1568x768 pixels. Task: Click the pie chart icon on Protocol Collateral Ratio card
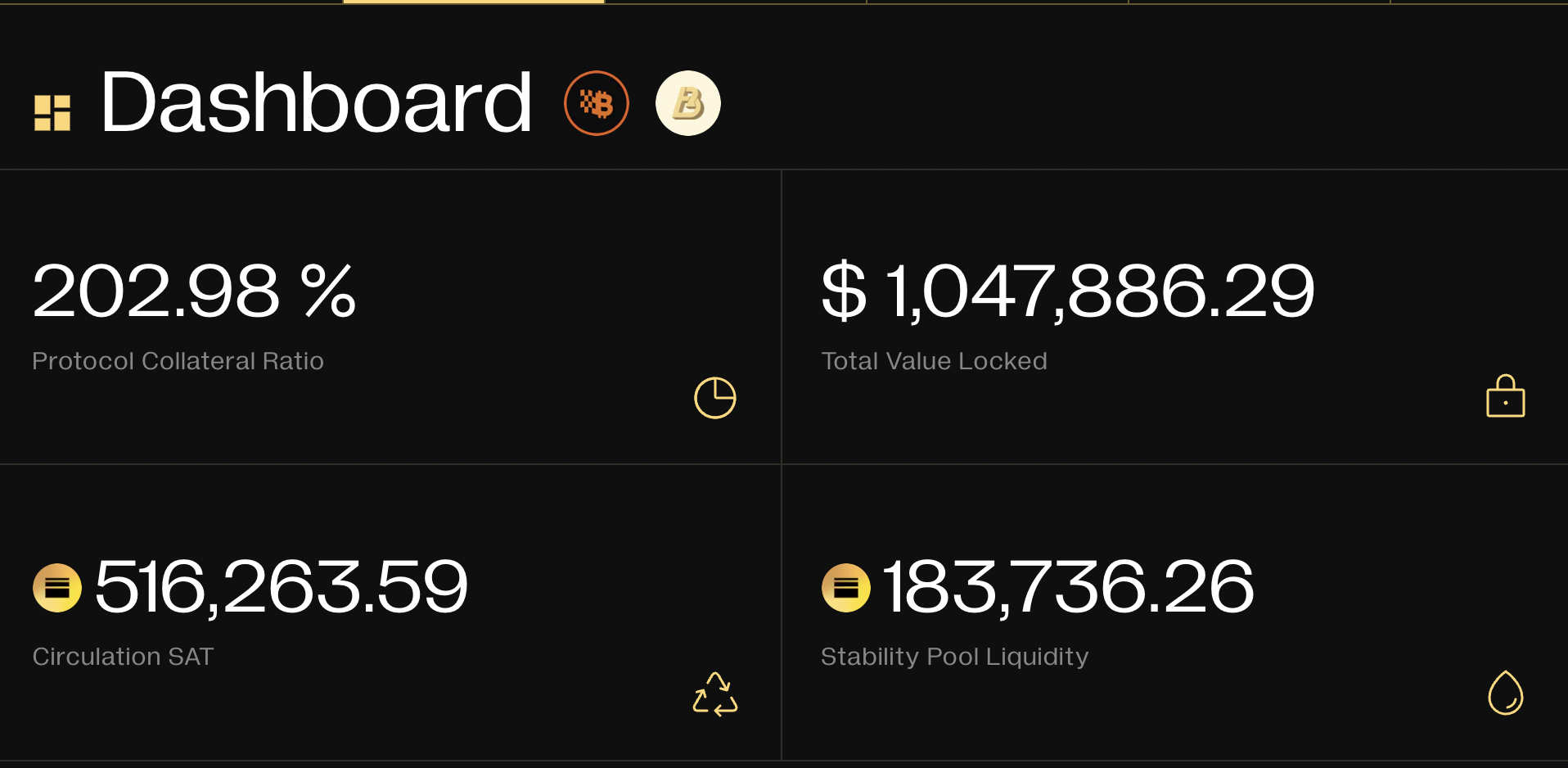(714, 399)
